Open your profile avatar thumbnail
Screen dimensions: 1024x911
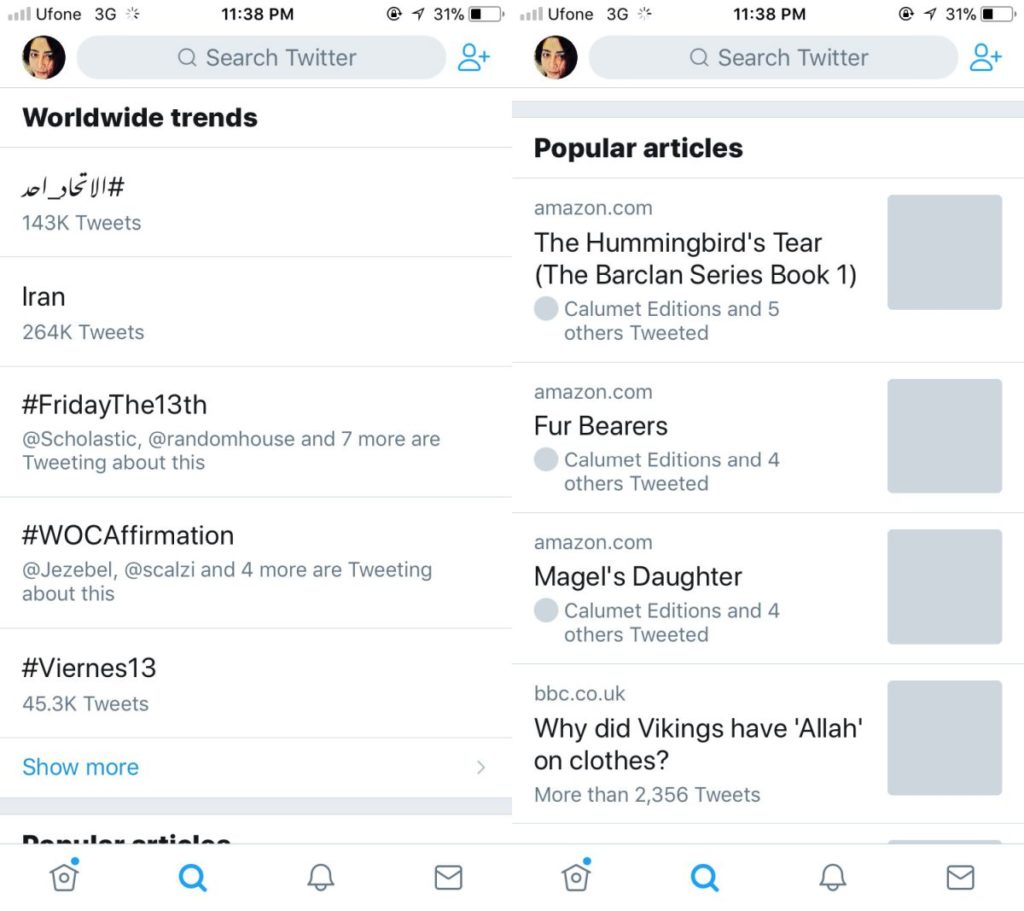tap(42, 57)
